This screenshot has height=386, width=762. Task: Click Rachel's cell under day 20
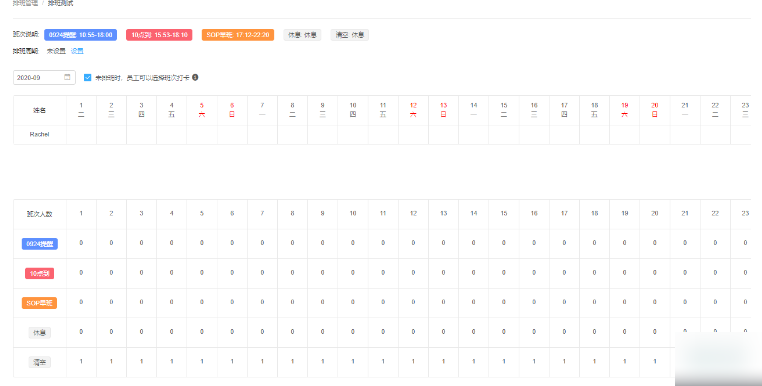coord(655,135)
